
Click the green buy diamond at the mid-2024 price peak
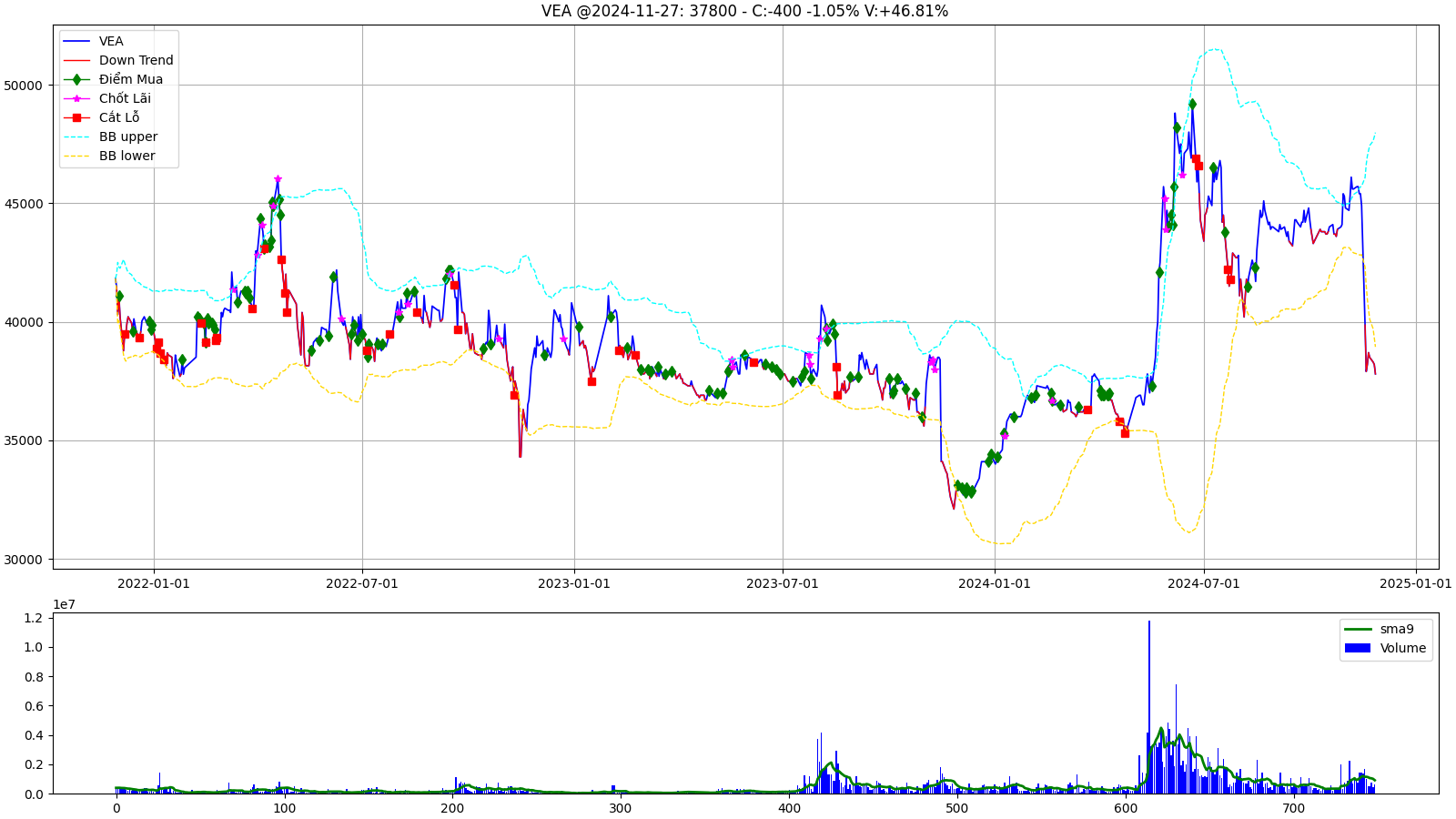pos(1192,105)
